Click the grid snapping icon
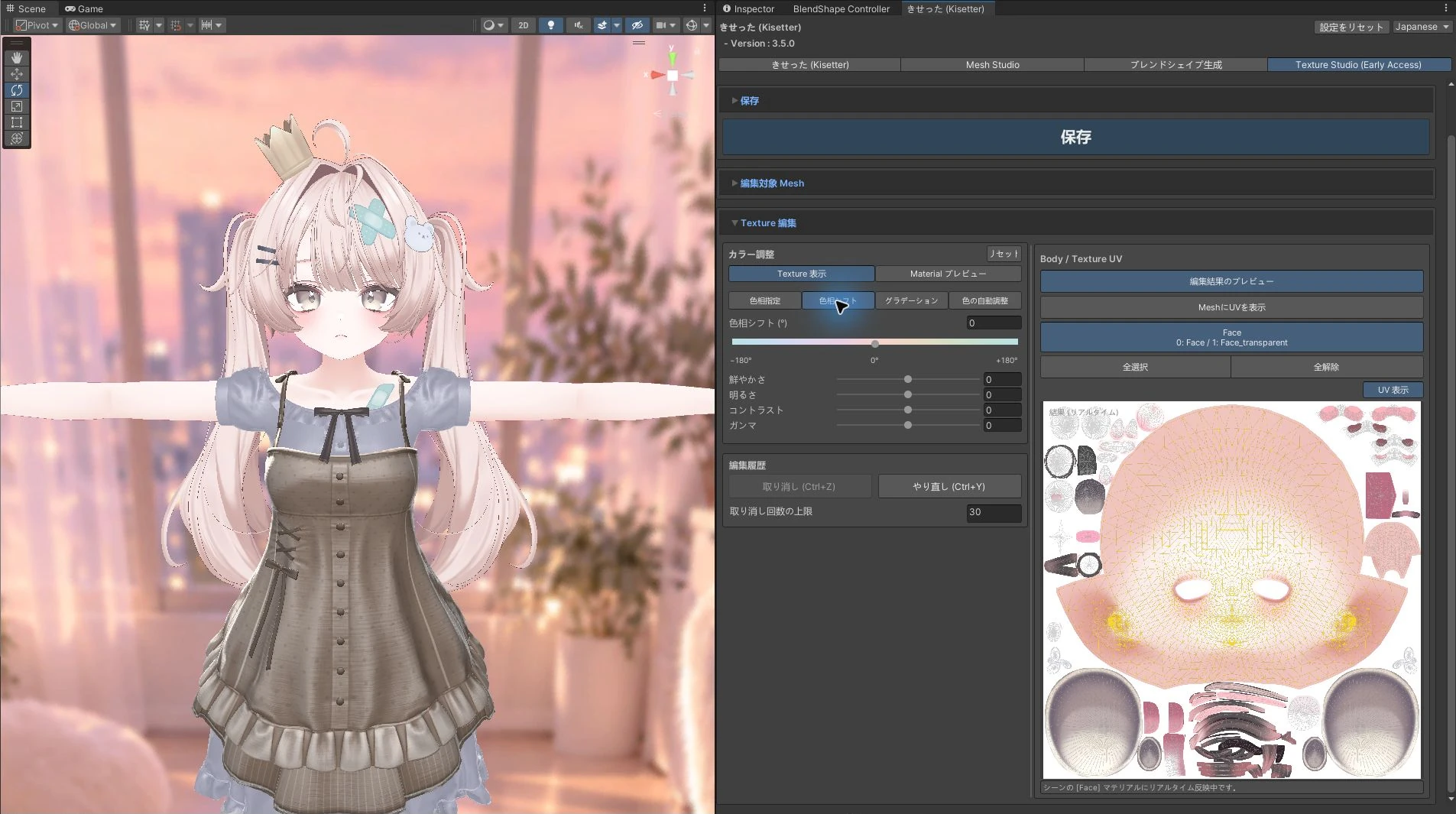The image size is (1456, 814). pos(177,25)
